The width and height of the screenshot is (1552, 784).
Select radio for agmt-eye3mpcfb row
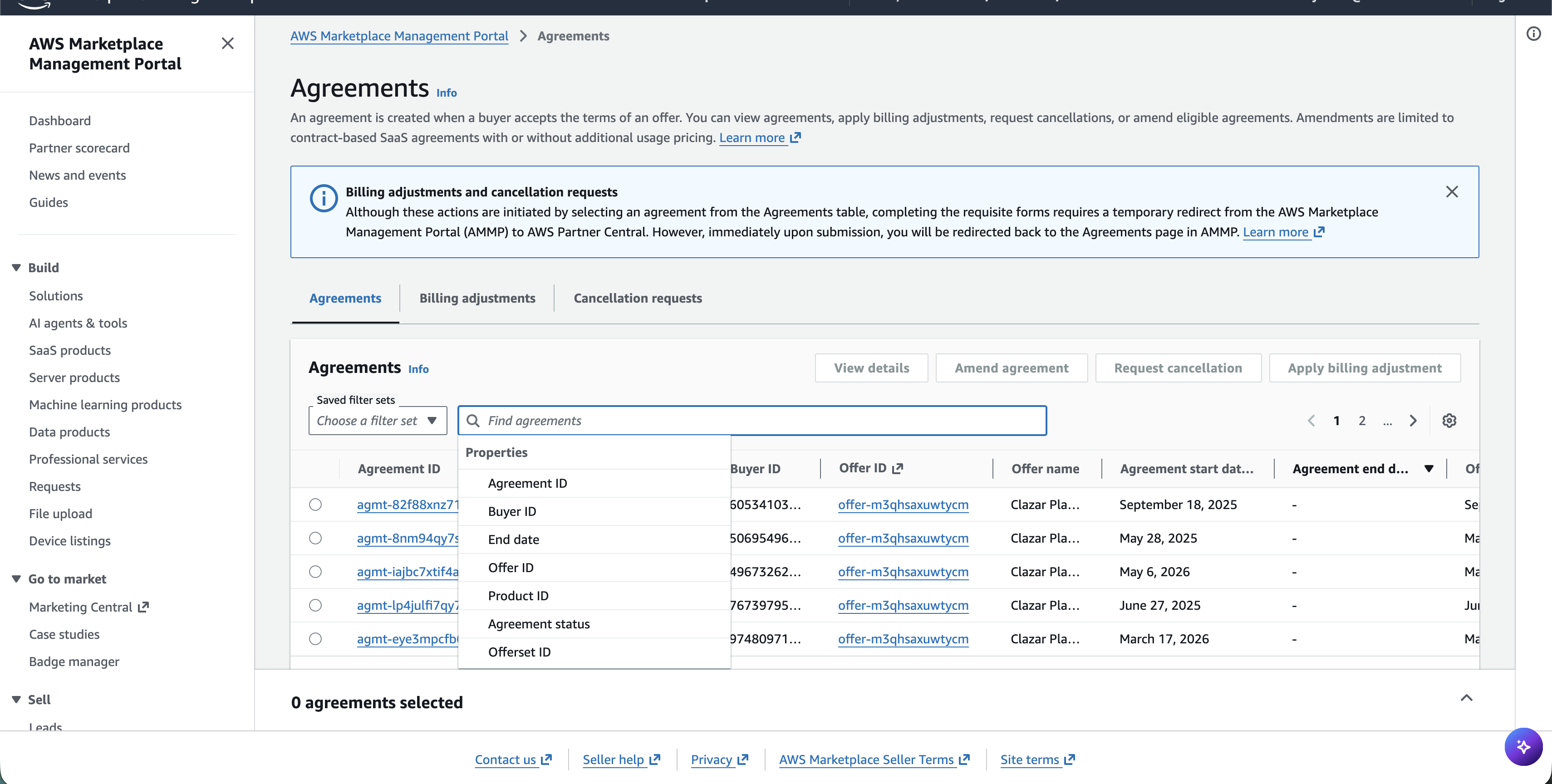(x=315, y=639)
